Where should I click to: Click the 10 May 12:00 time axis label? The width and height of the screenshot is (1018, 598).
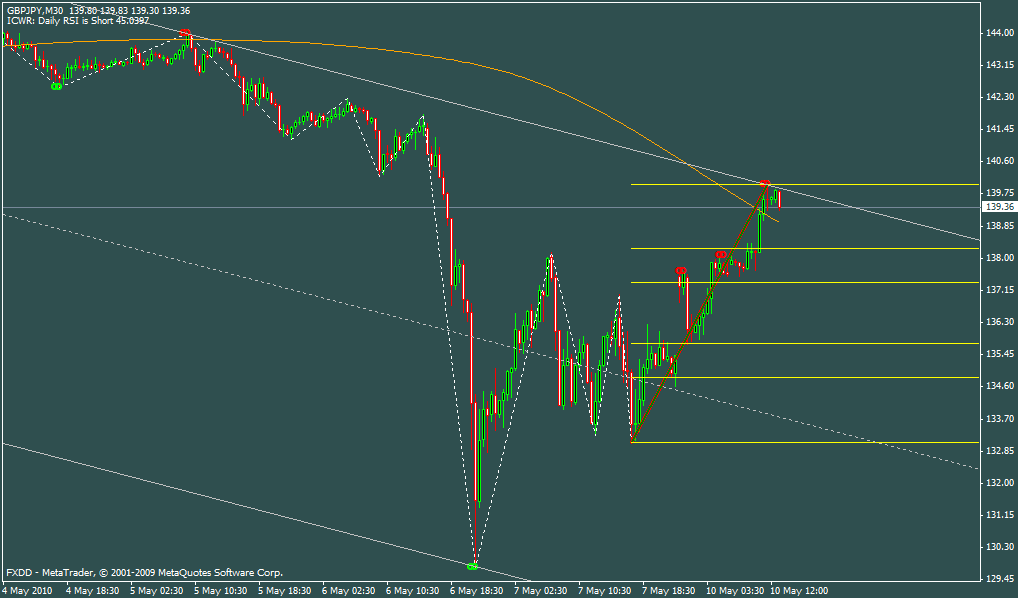coord(798,590)
